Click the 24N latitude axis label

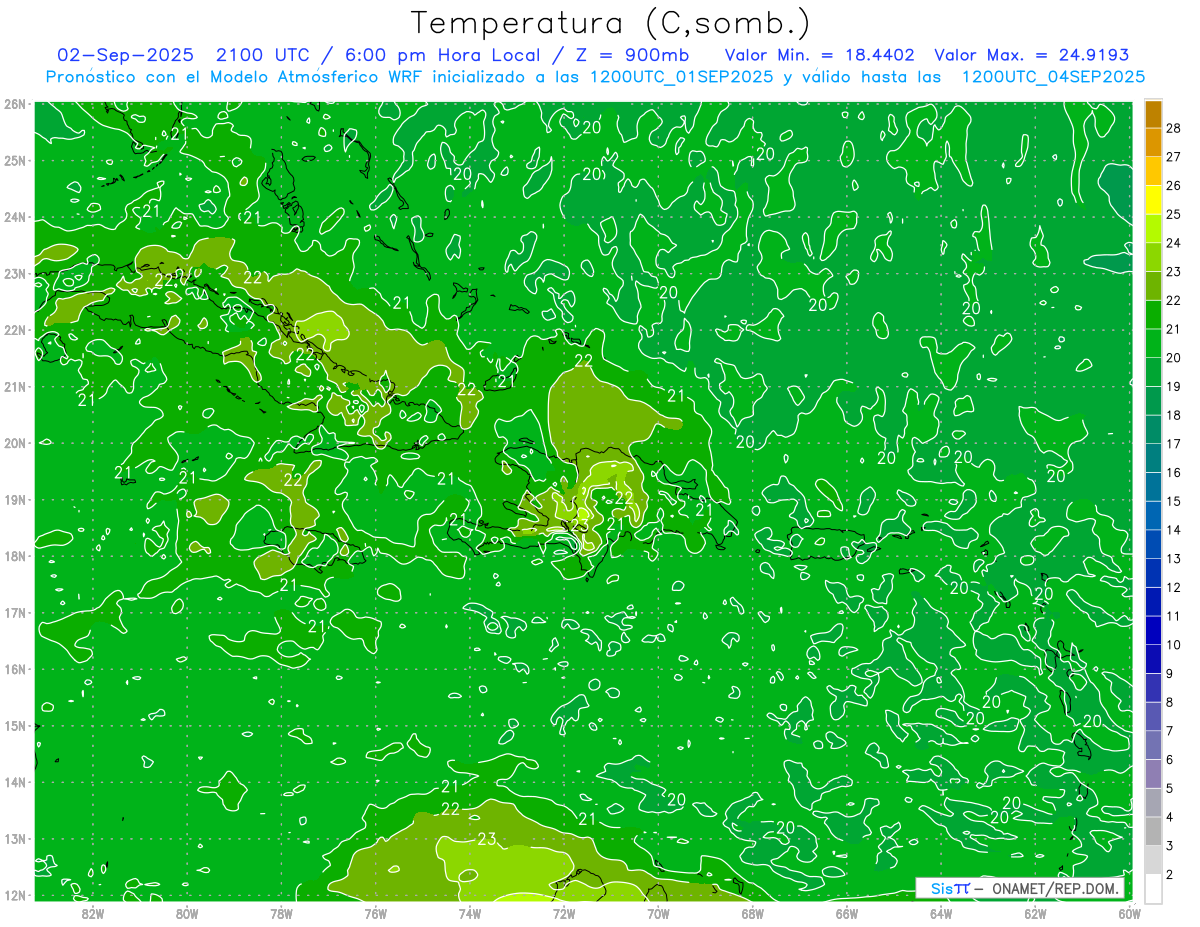pos(14,217)
